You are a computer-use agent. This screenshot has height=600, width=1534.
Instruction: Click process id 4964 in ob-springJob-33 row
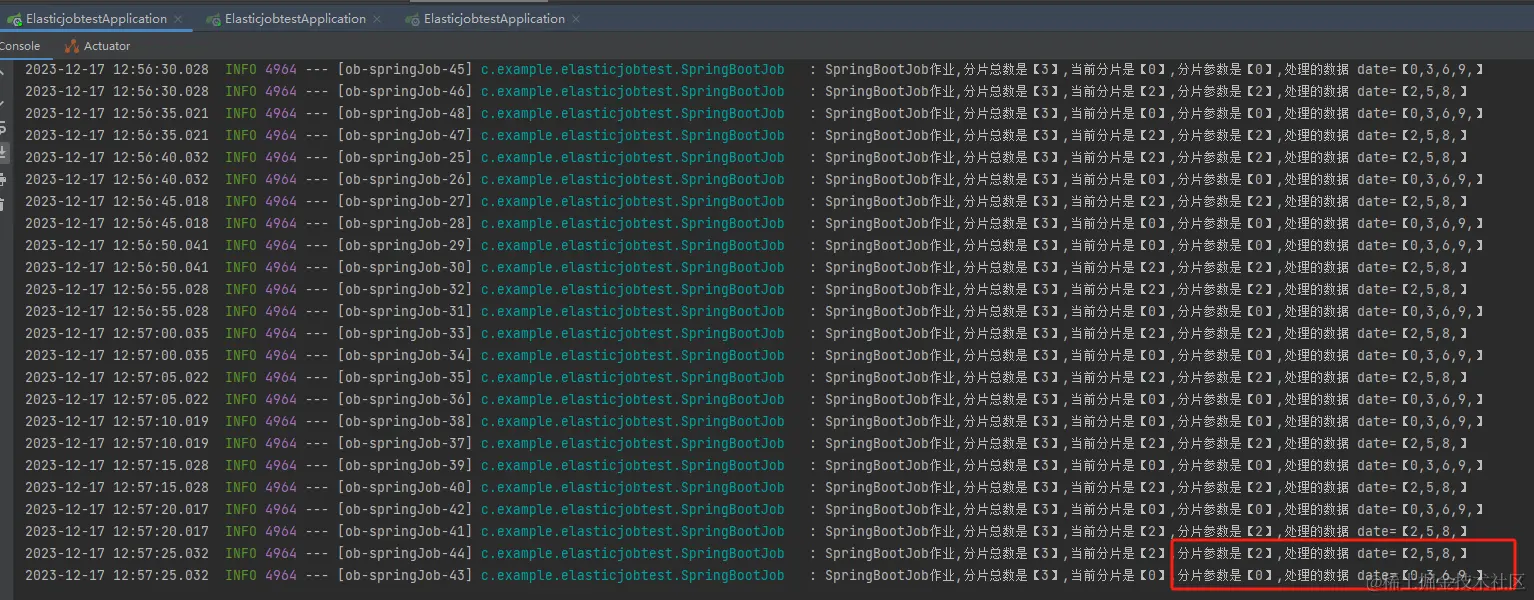pos(281,333)
